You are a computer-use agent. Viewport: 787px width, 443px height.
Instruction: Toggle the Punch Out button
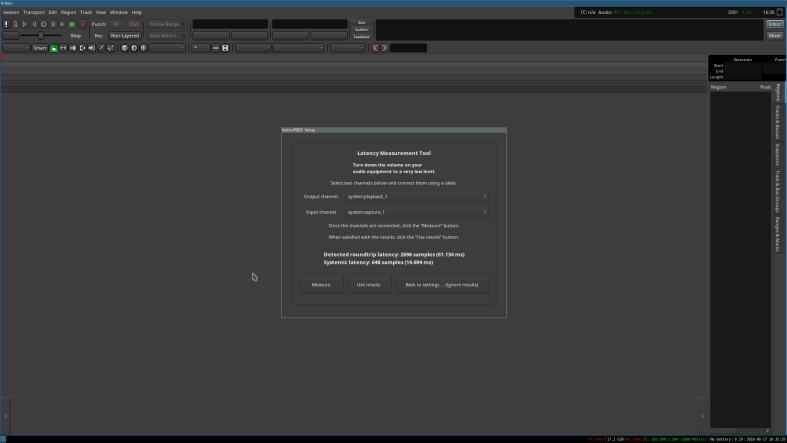pos(133,24)
